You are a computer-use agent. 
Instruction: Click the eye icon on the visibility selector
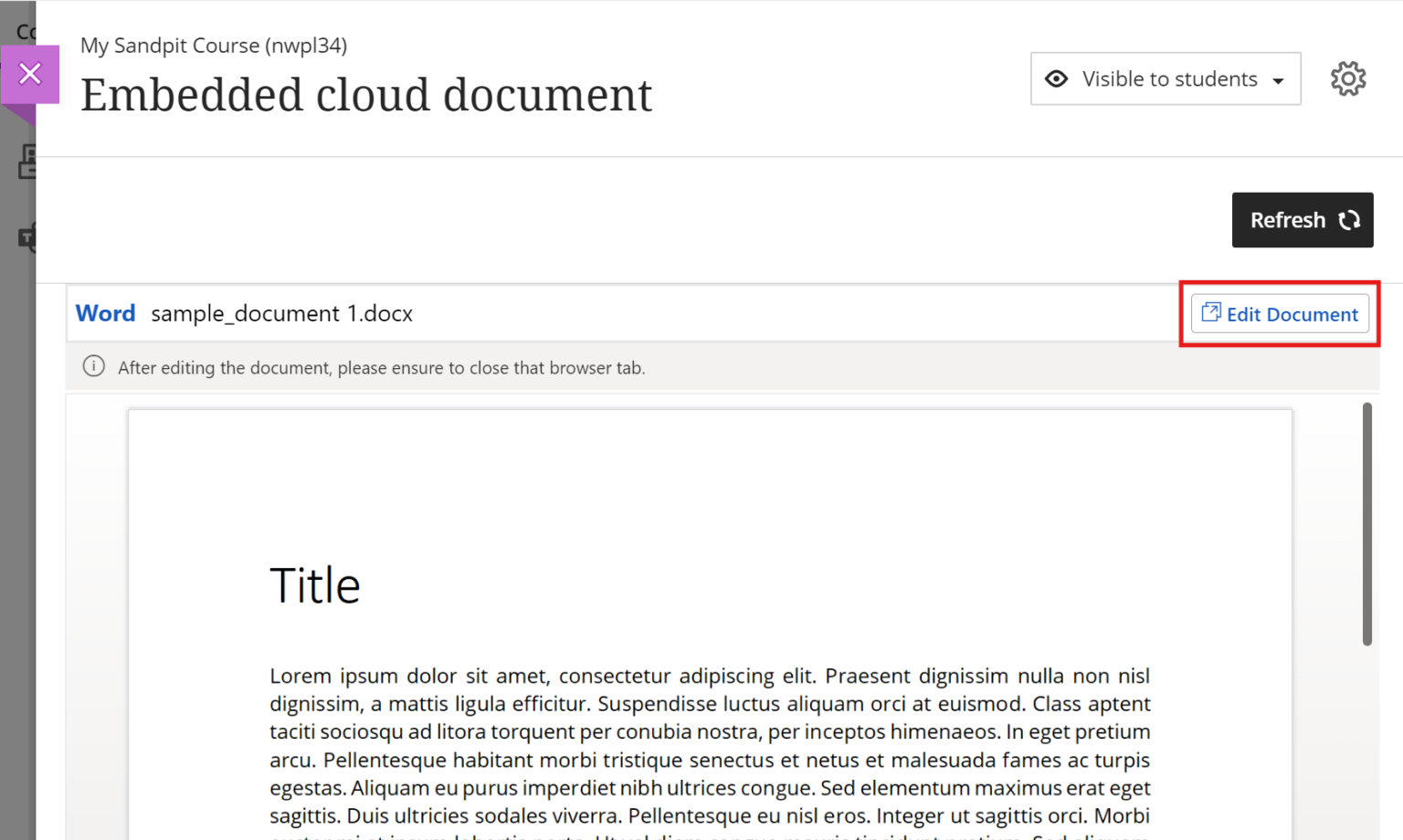1057,79
